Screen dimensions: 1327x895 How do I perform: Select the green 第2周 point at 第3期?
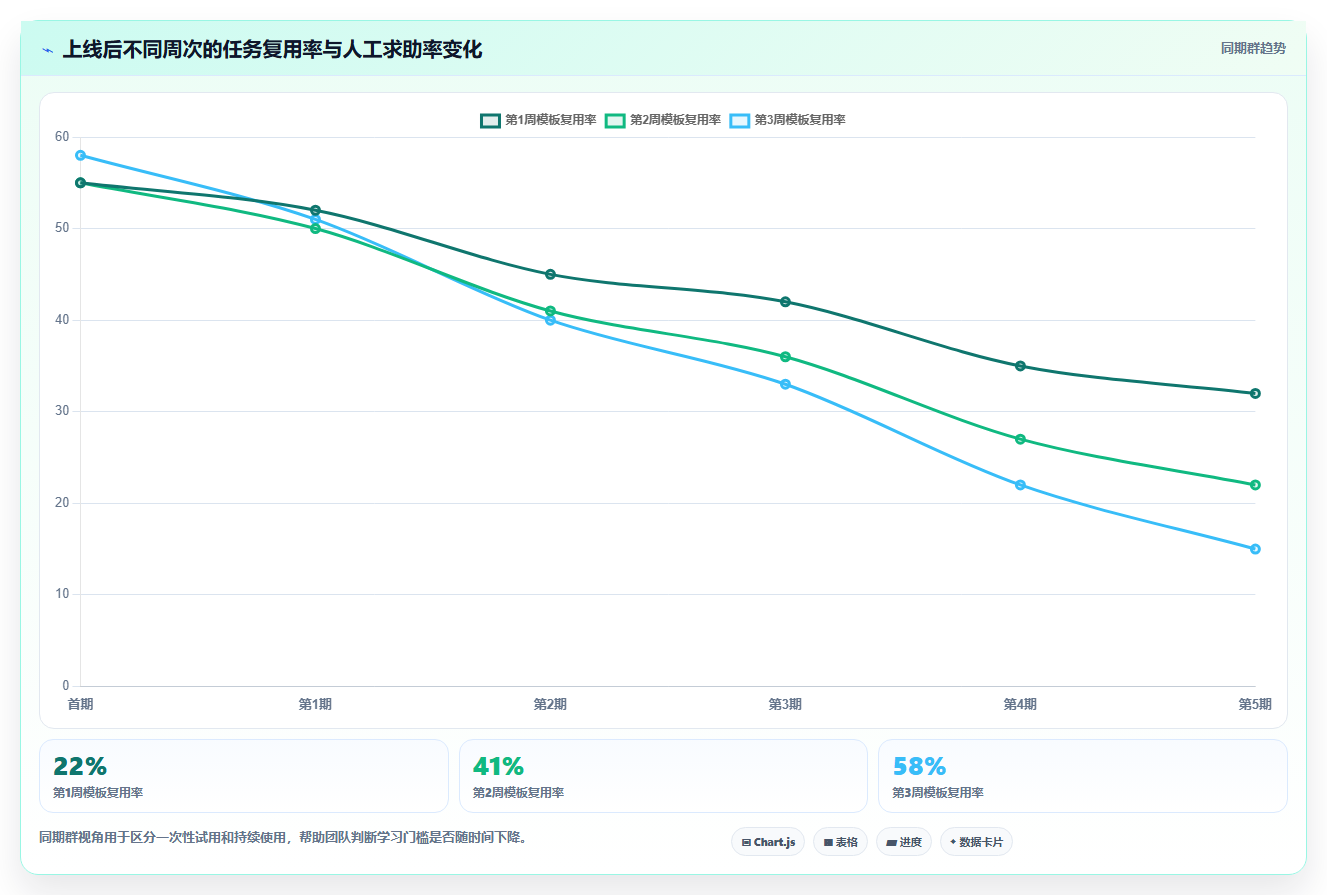click(785, 357)
